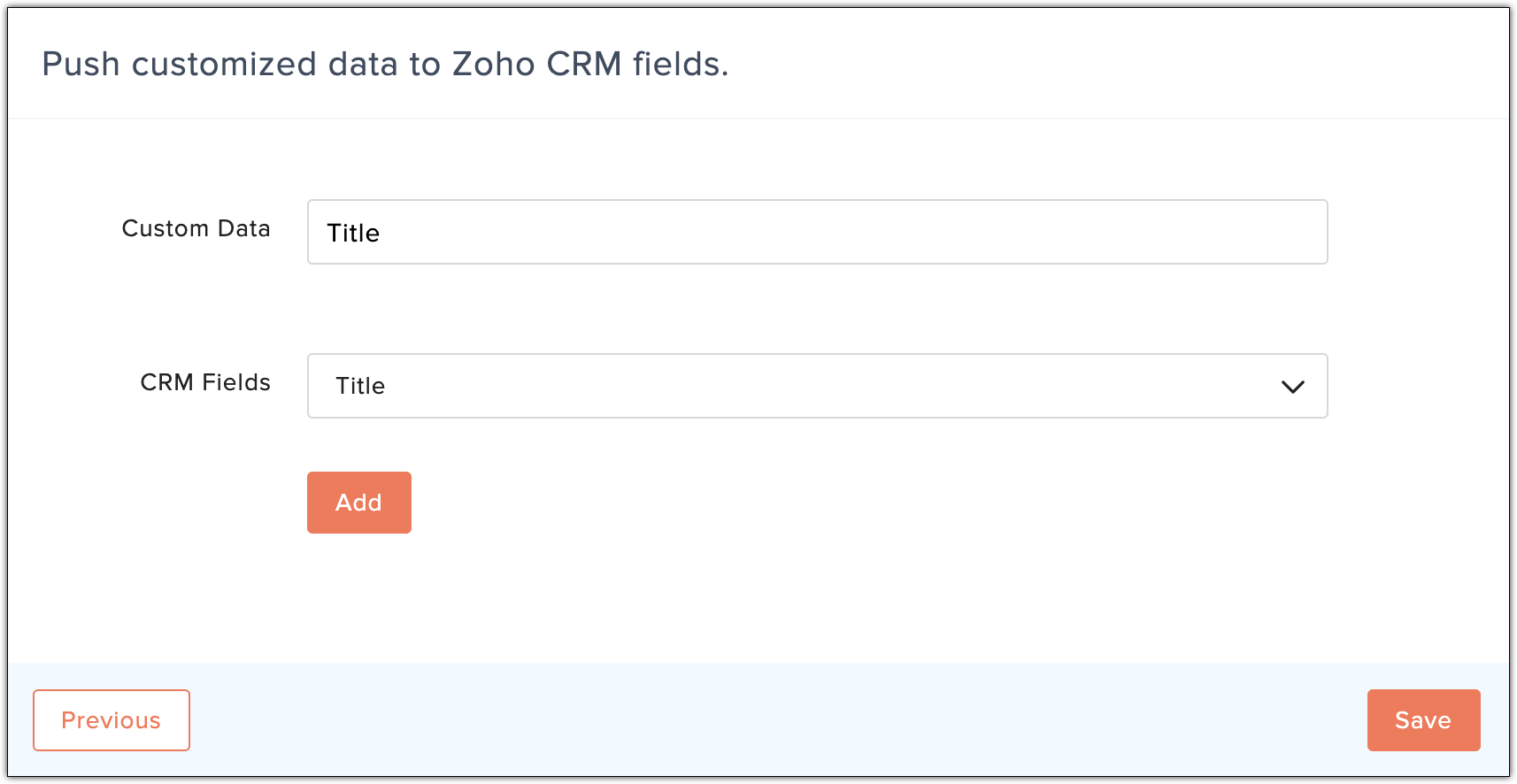Expand the CRM Fields combo box list
The width and height of the screenshot is (1517, 784).
point(817,386)
